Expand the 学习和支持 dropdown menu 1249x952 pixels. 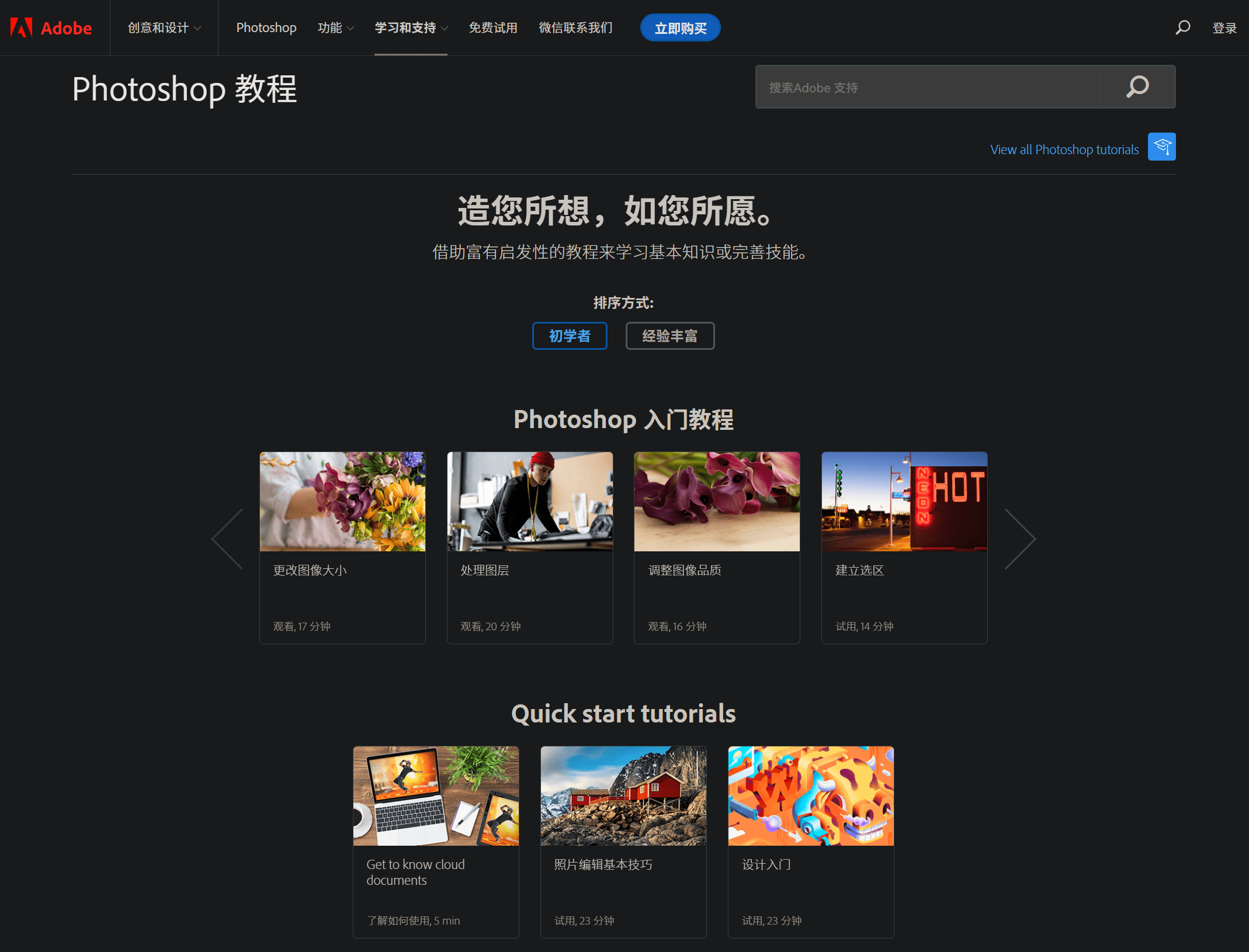411,27
